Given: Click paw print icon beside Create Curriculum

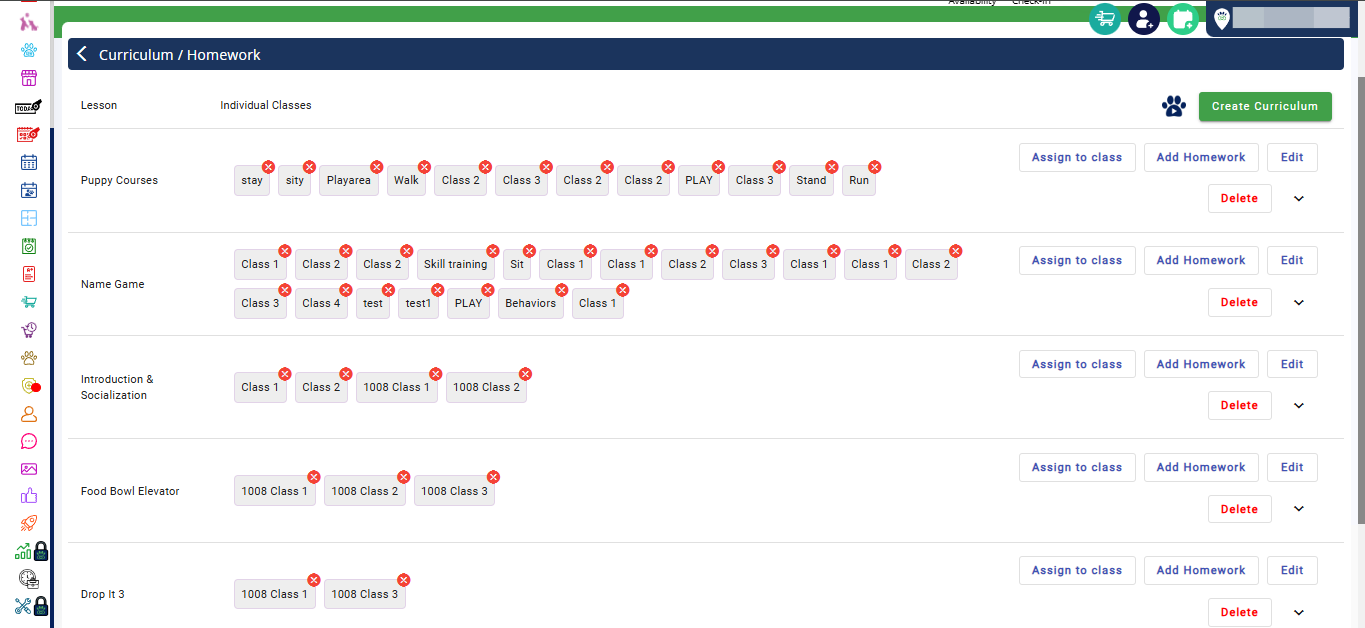Looking at the screenshot, I should [1174, 106].
